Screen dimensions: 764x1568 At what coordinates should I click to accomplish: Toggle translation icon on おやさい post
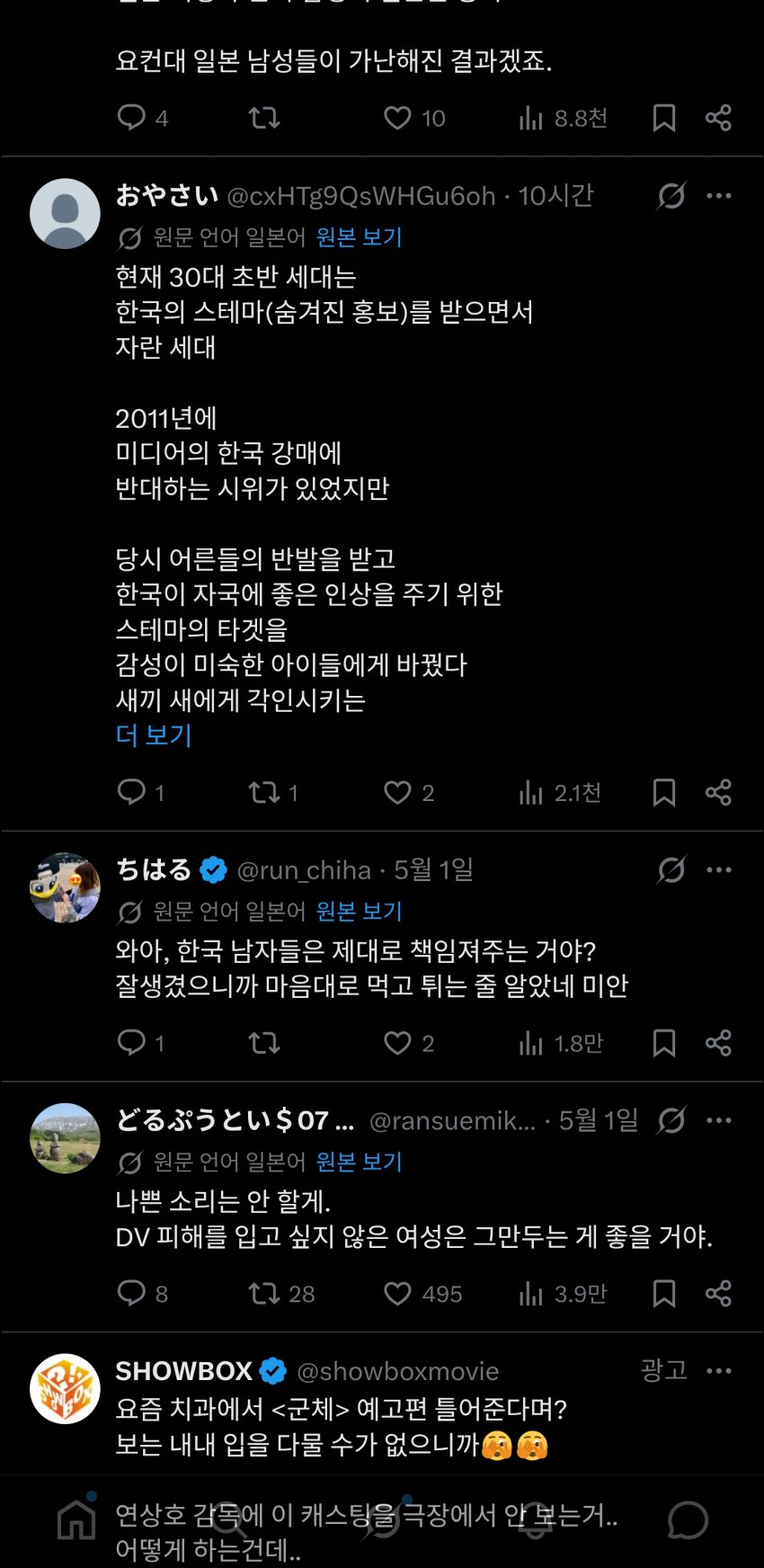tap(671, 195)
